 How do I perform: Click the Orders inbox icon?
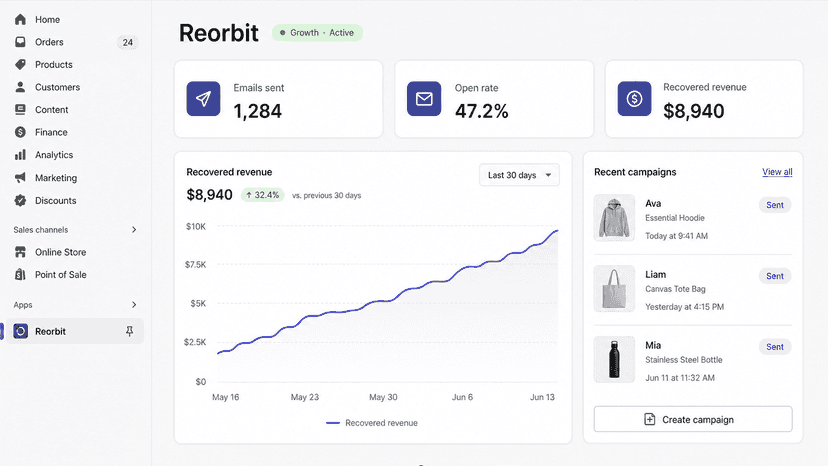[x=20, y=42]
